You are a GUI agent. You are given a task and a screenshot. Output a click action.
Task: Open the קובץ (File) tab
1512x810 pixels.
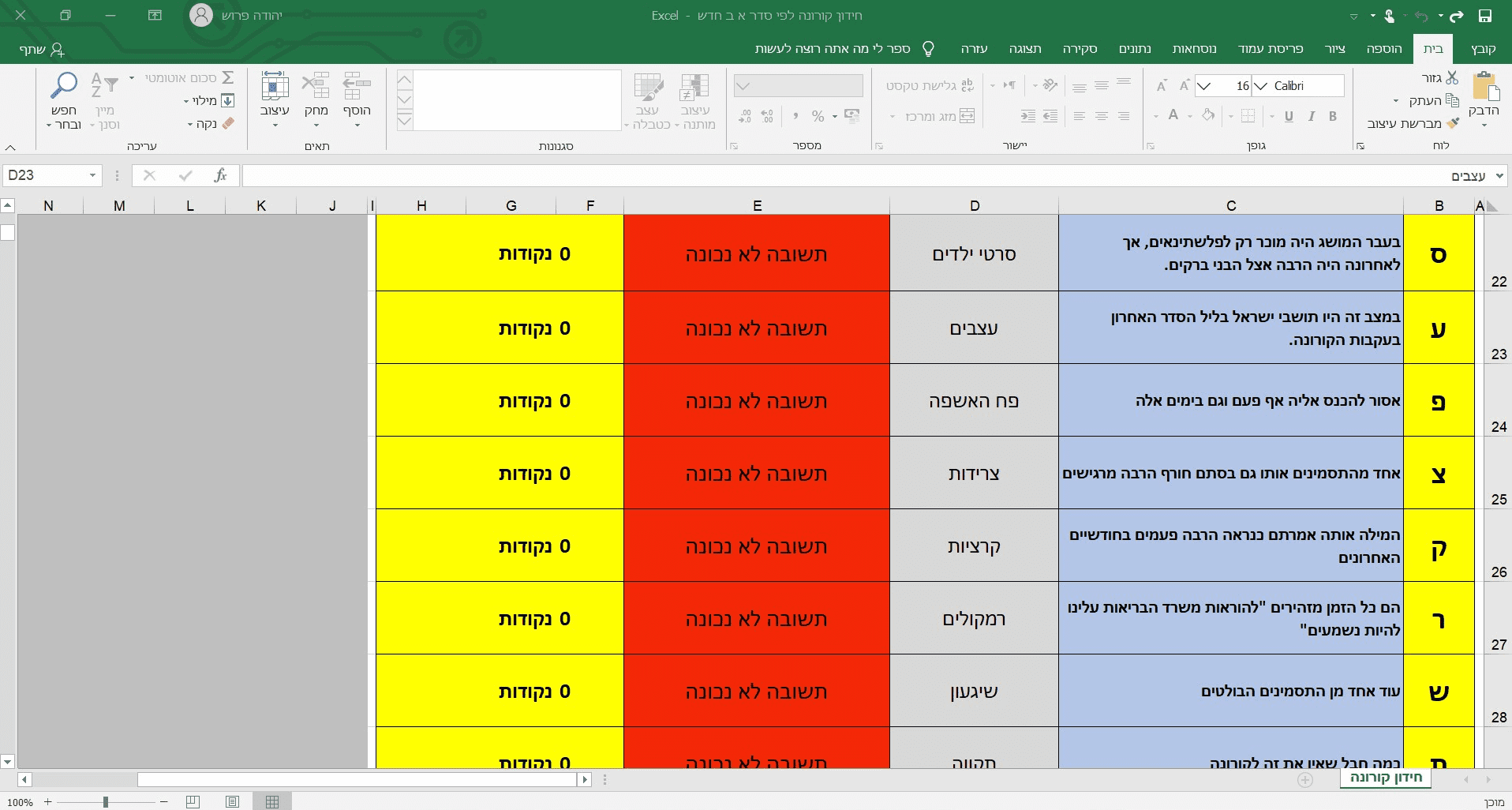(1484, 49)
